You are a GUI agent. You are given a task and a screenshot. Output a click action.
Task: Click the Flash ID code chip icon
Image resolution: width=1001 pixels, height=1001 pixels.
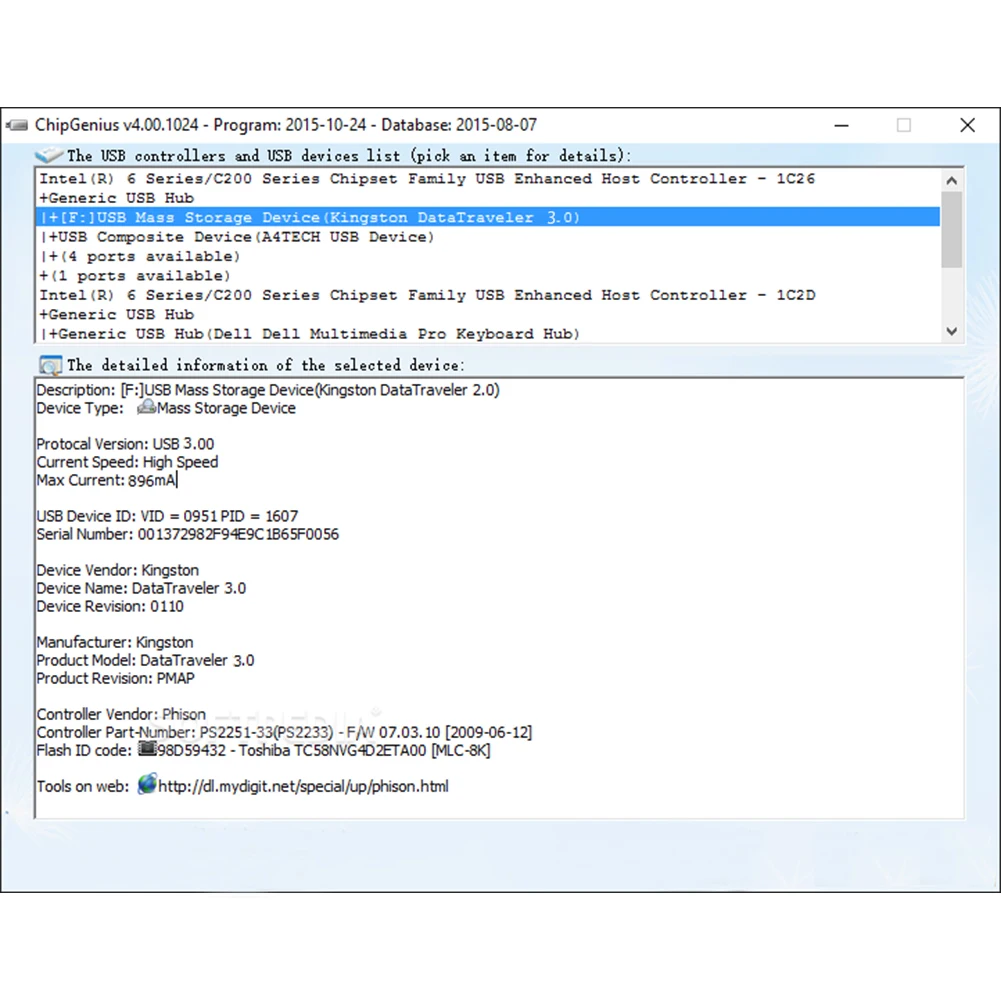pyautogui.click(x=147, y=749)
